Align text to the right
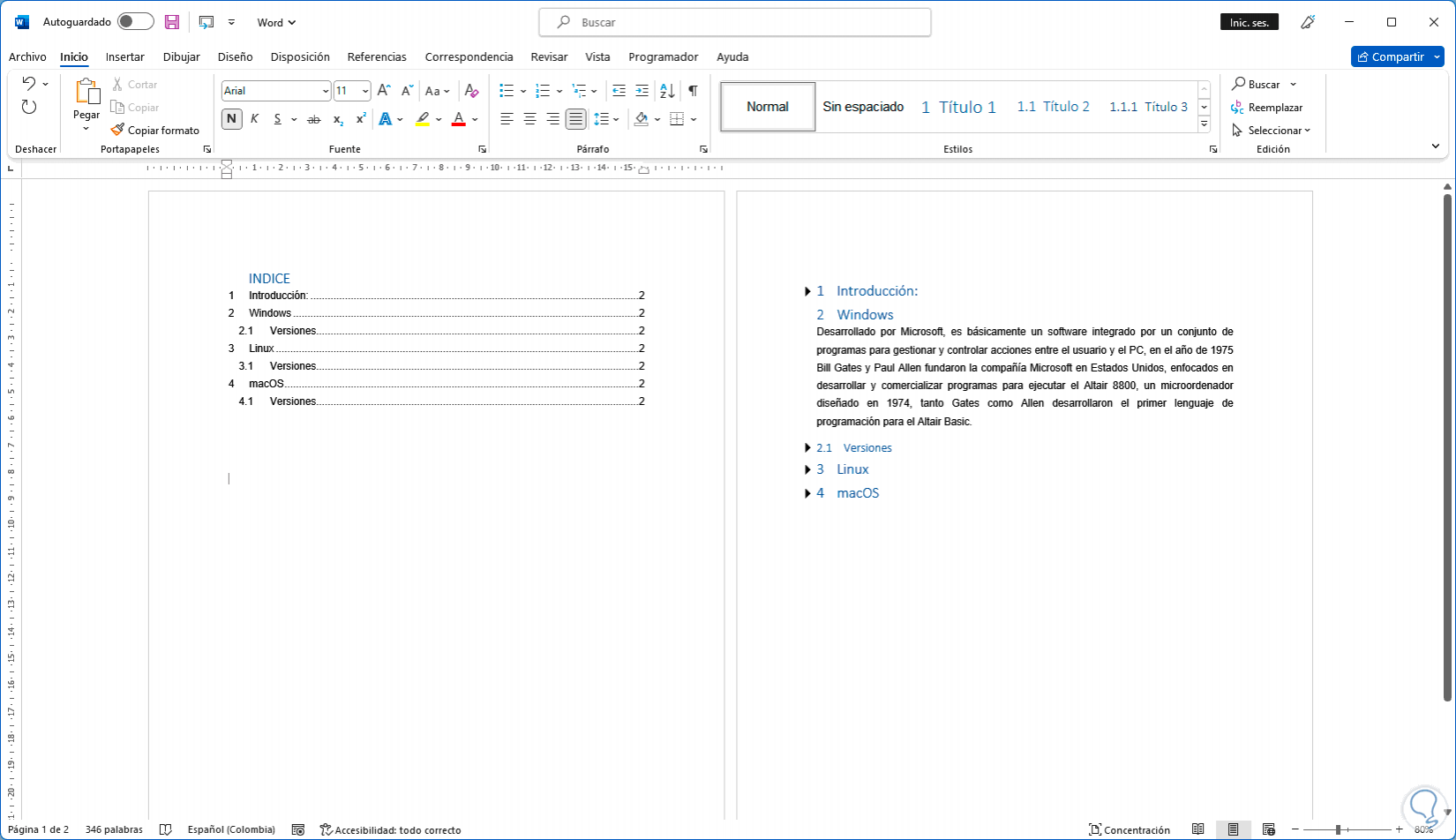Screen dimensions: 1456x840 tap(552, 119)
